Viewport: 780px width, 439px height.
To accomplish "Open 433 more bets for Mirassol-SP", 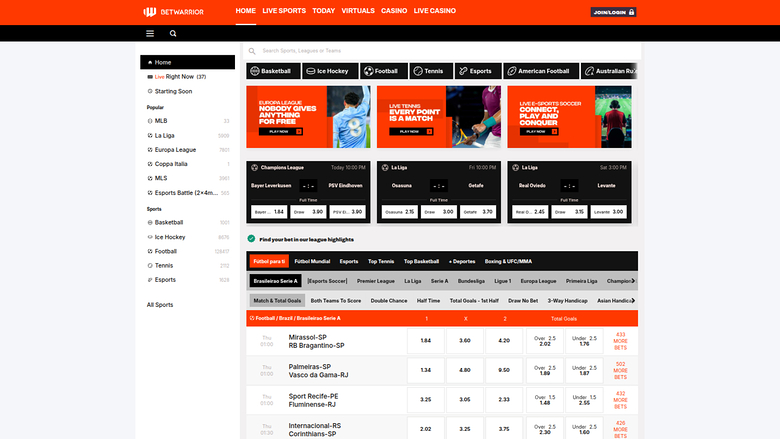I will 620,341.
